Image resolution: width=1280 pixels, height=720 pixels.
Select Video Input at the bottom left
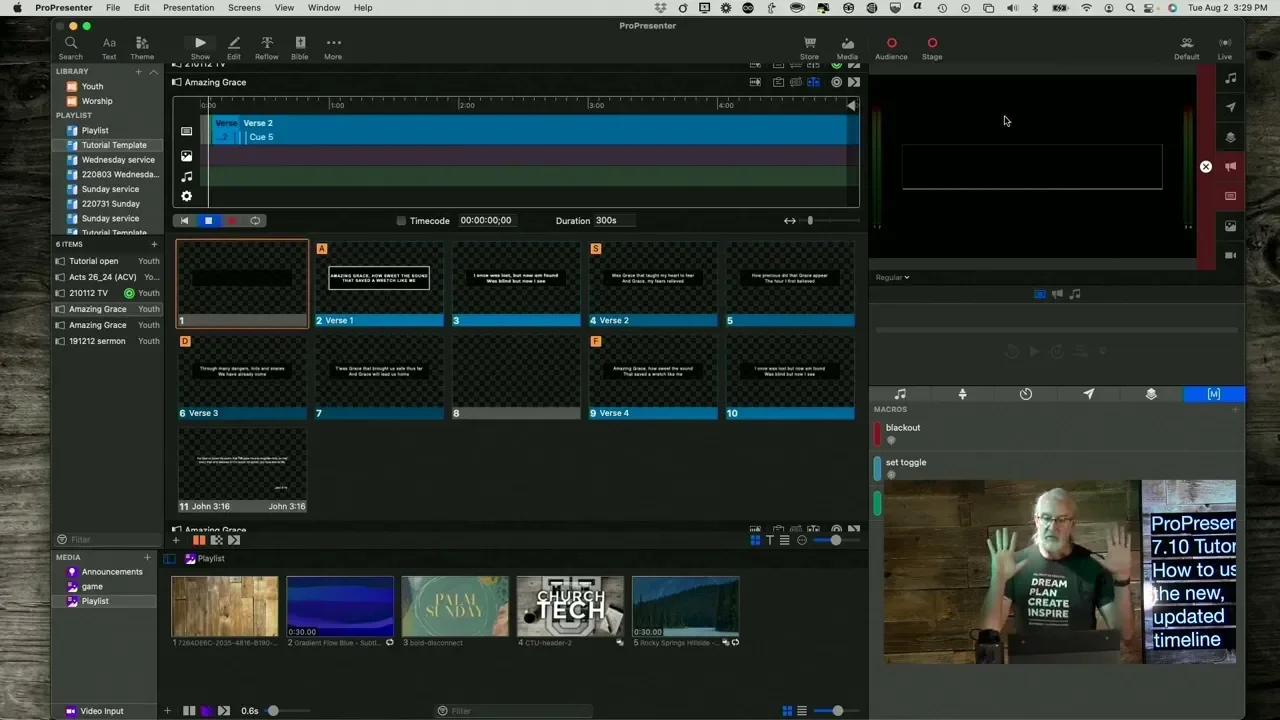(101, 711)
